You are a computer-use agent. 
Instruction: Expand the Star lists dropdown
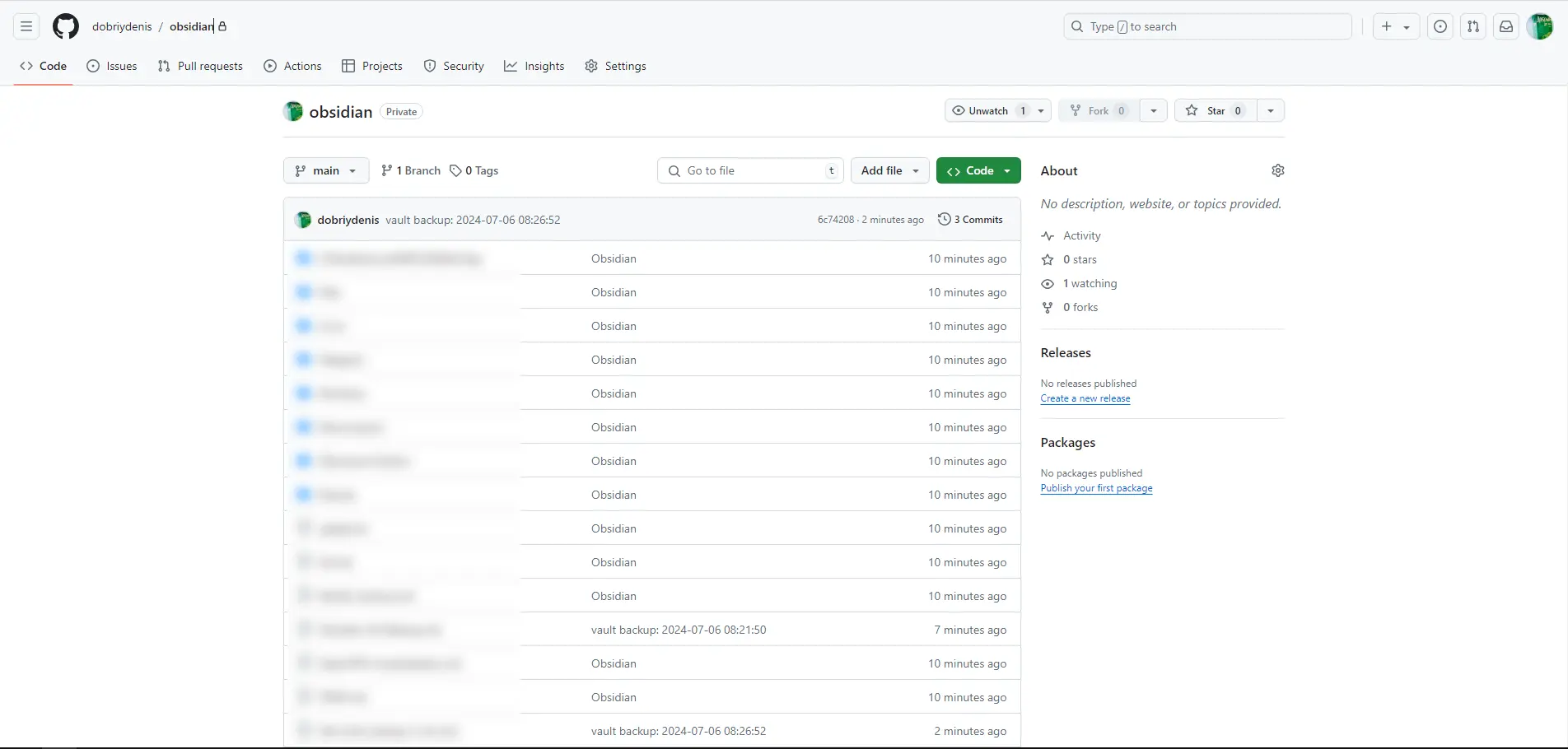click(1271, 110)
